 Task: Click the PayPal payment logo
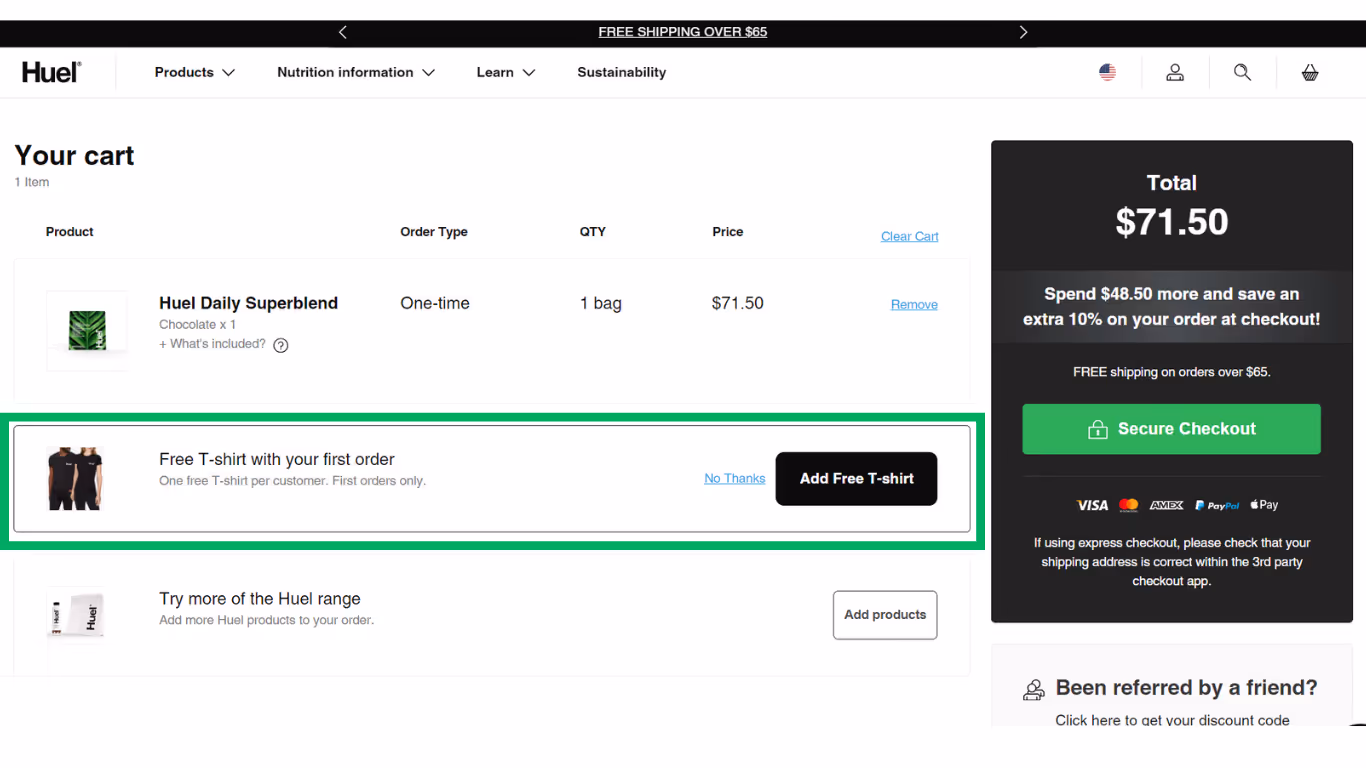coord(1217,505)
